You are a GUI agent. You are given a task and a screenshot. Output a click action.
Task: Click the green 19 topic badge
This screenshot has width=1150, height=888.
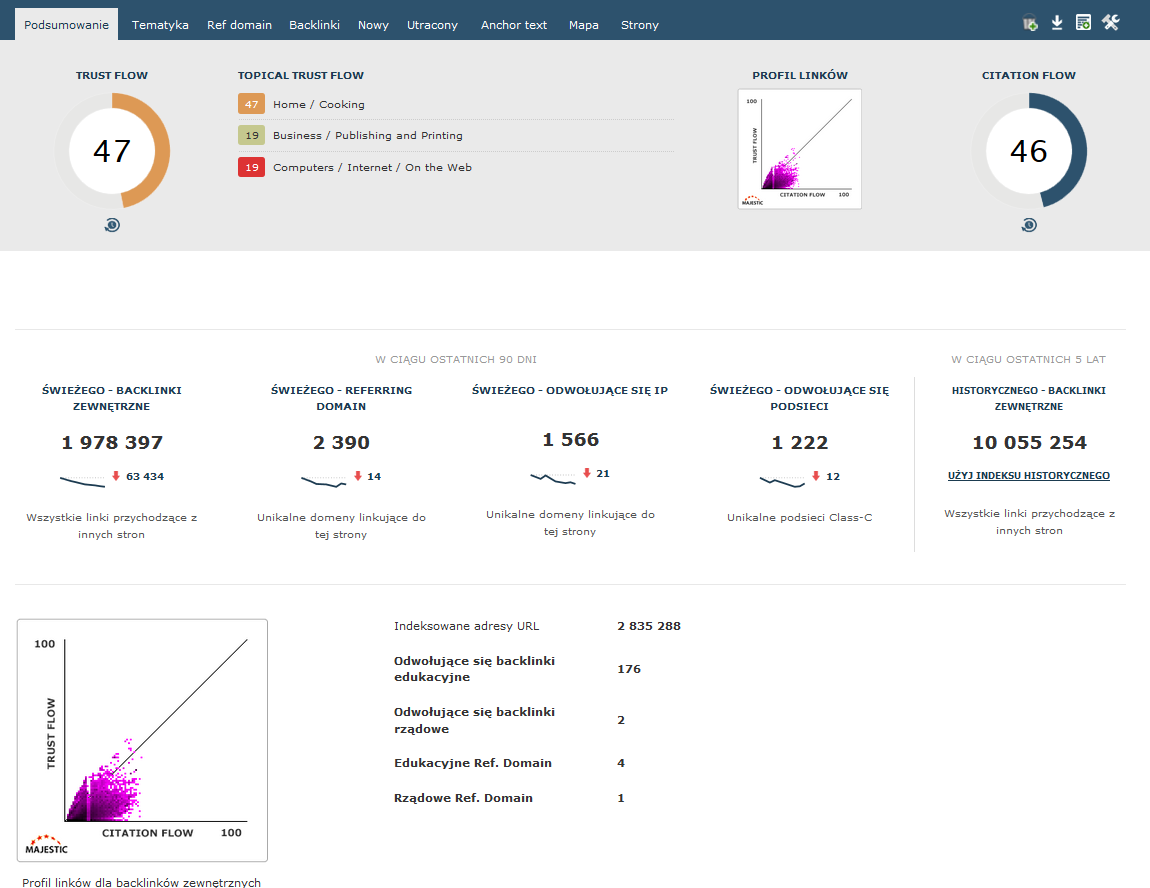click(x=251, y=135)
